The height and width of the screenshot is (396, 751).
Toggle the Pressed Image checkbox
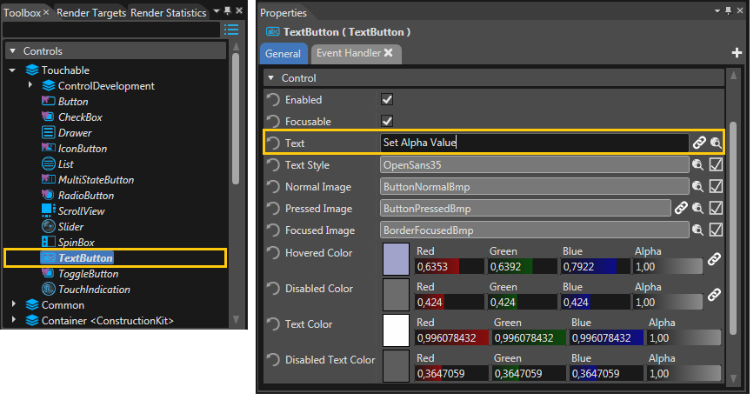(716, 208)
